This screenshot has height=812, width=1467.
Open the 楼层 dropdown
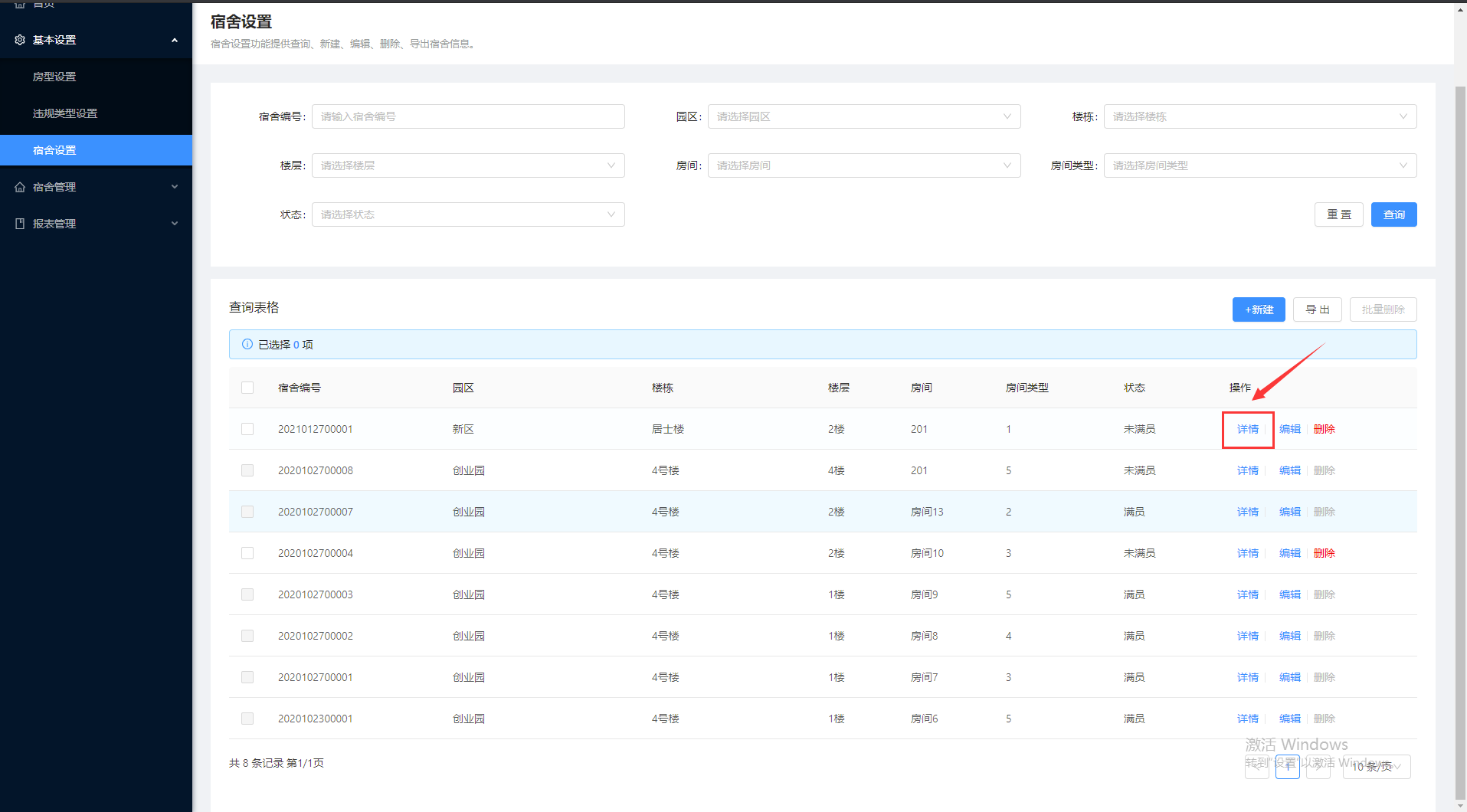point(468,165)
